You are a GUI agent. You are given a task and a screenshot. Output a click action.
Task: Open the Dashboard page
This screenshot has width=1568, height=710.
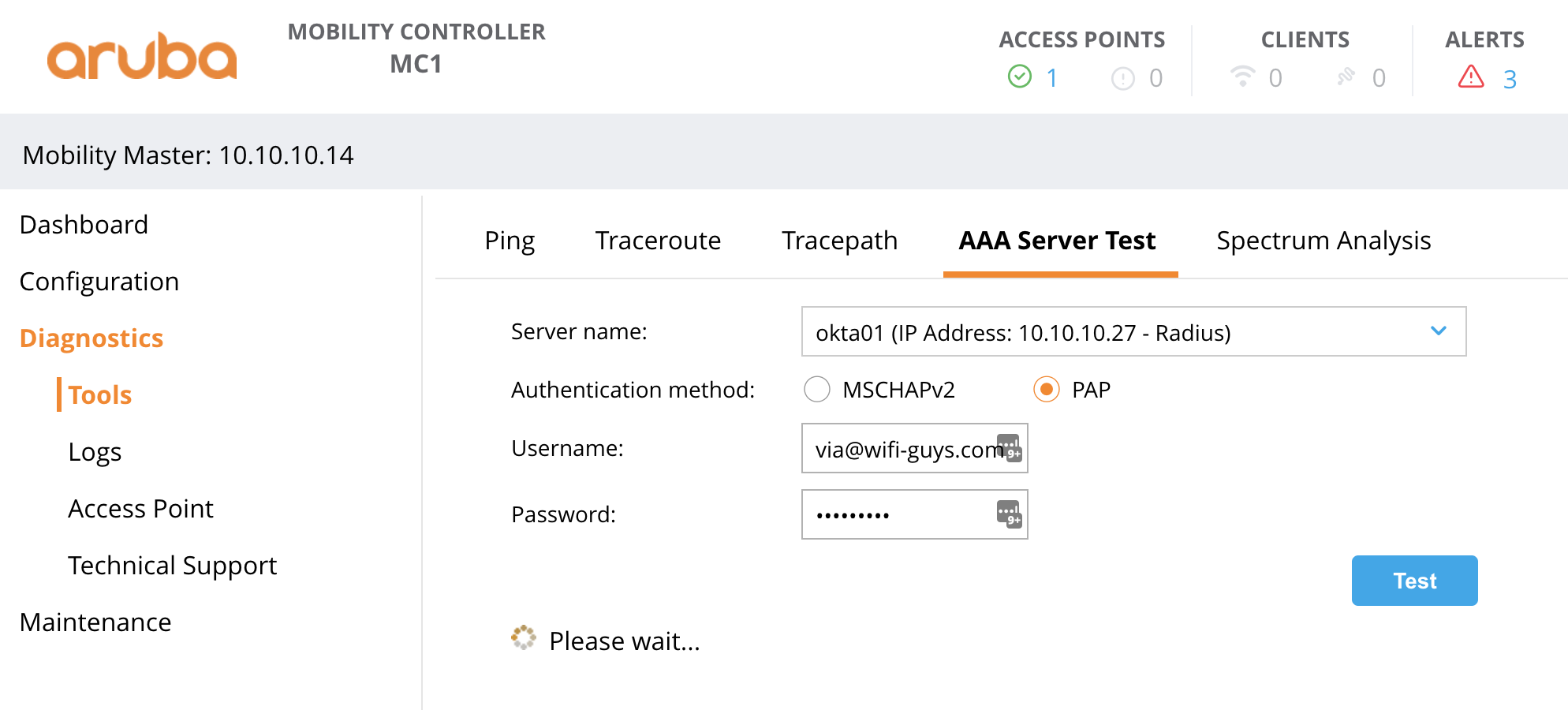tap(84, 225)
